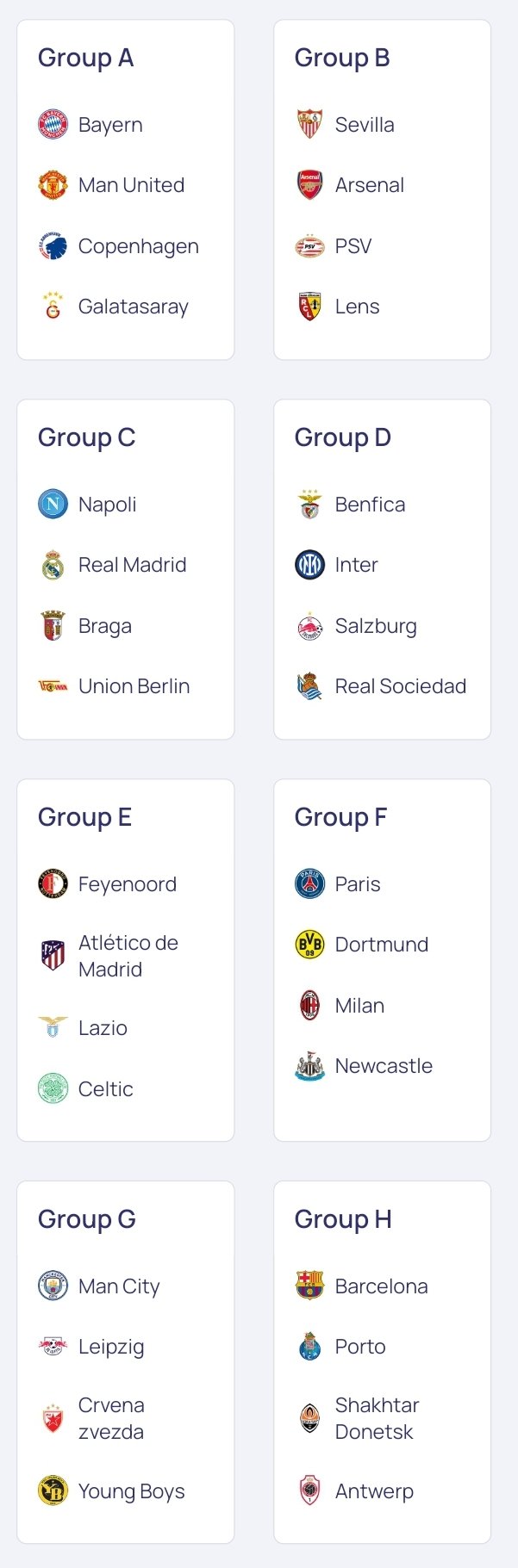
Task: Select the Newcastle club crest
Action: (309, 1066)
